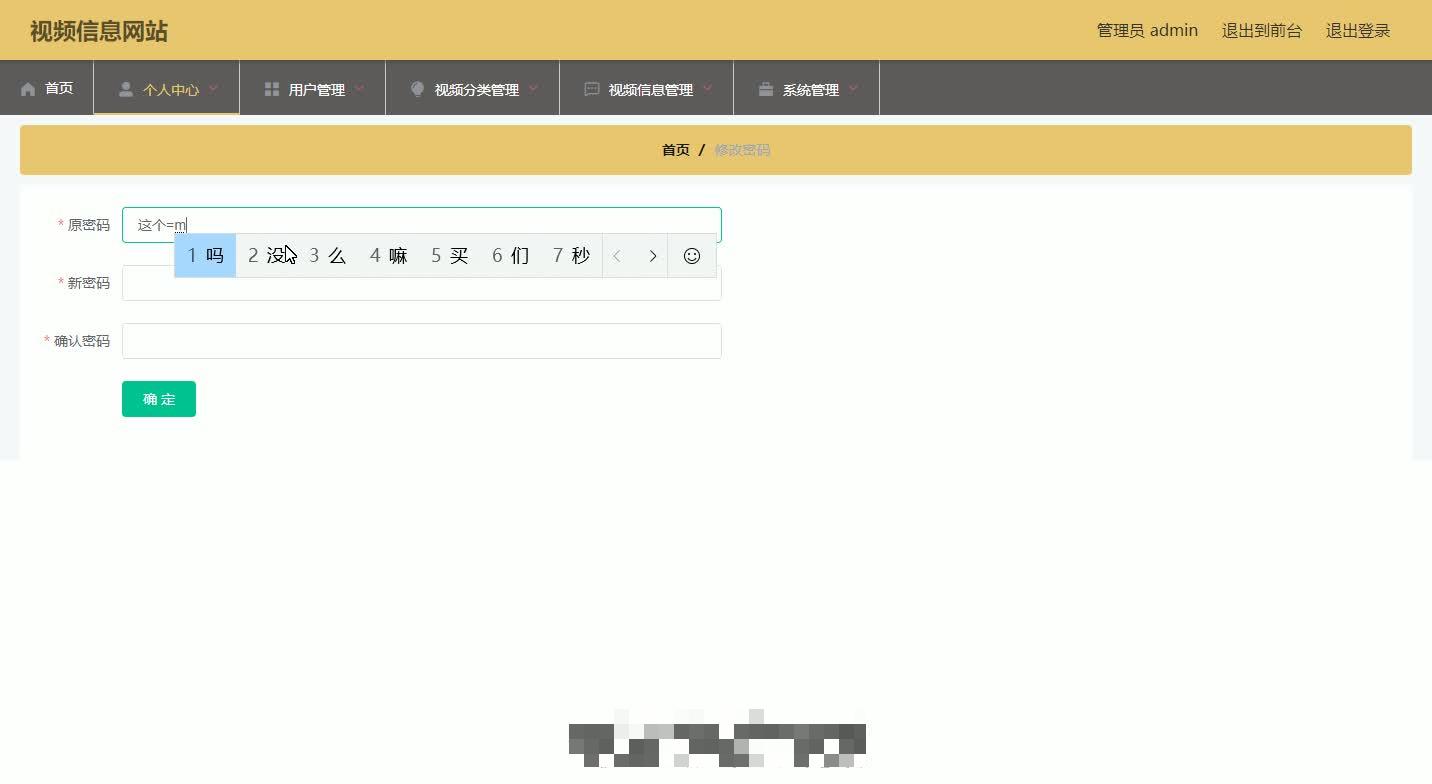The height and width of the screenshot is (784, 1432).
Task: Select IME candidate 4 嘛
Action: point(389,256)
